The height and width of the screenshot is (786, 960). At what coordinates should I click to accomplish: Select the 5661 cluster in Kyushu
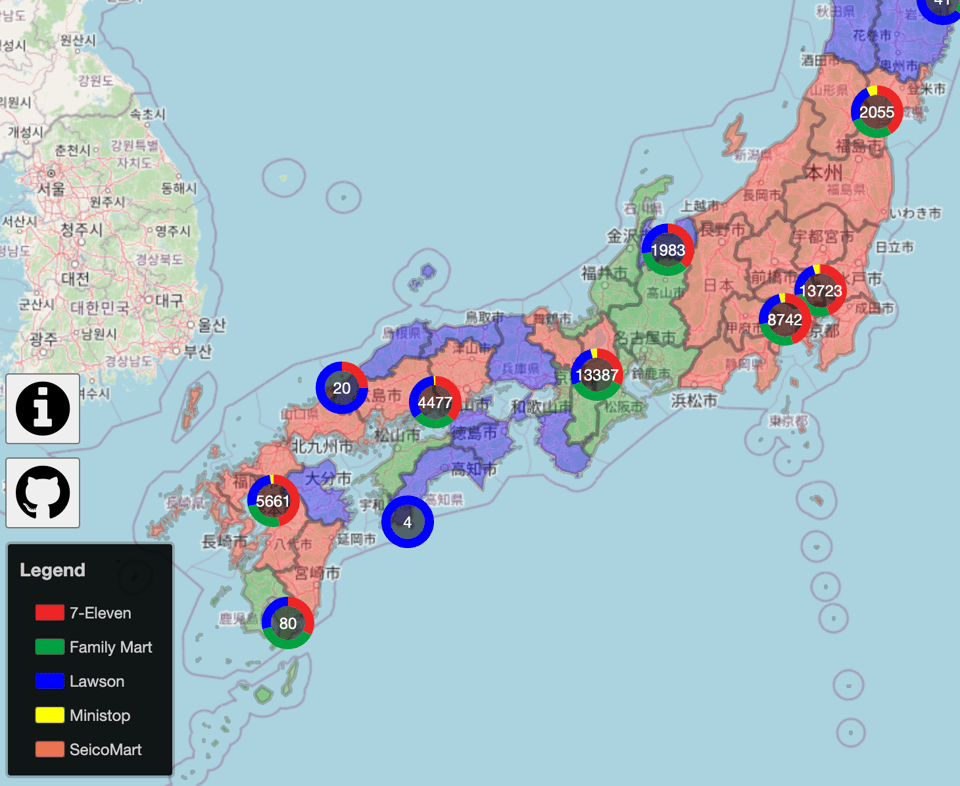coord(273,501)
